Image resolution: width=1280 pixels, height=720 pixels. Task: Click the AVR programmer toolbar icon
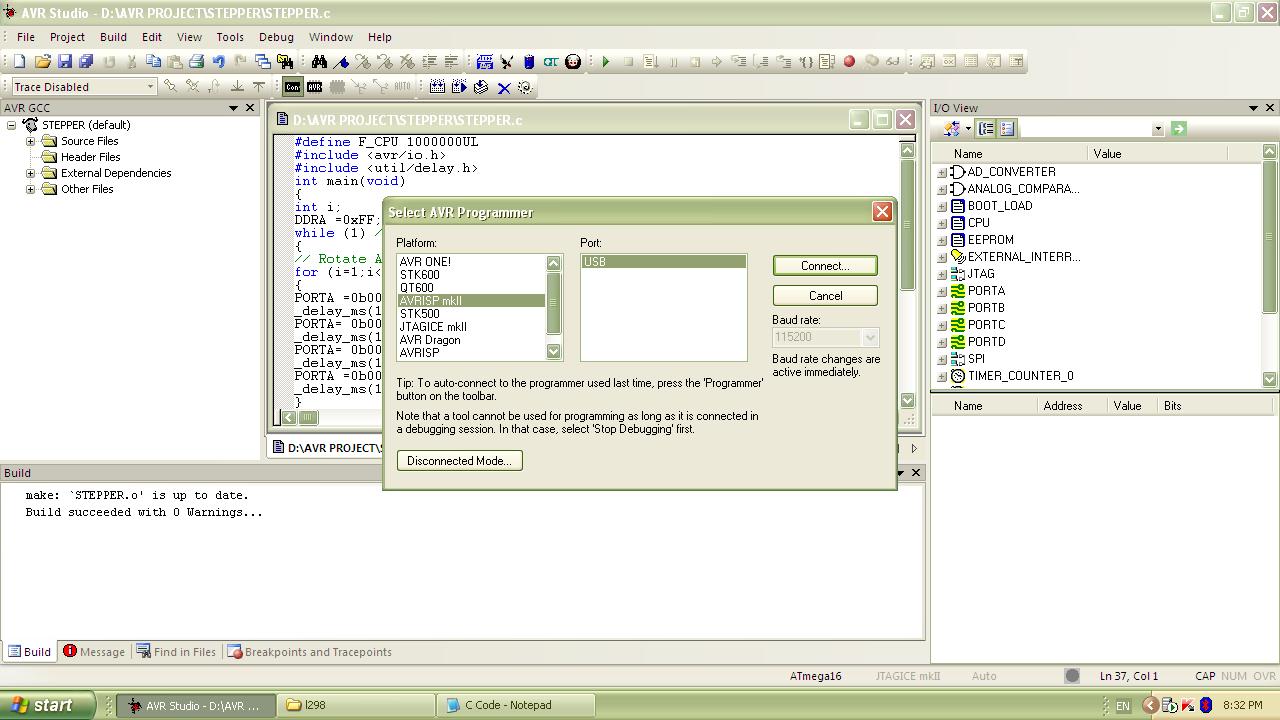315,87
